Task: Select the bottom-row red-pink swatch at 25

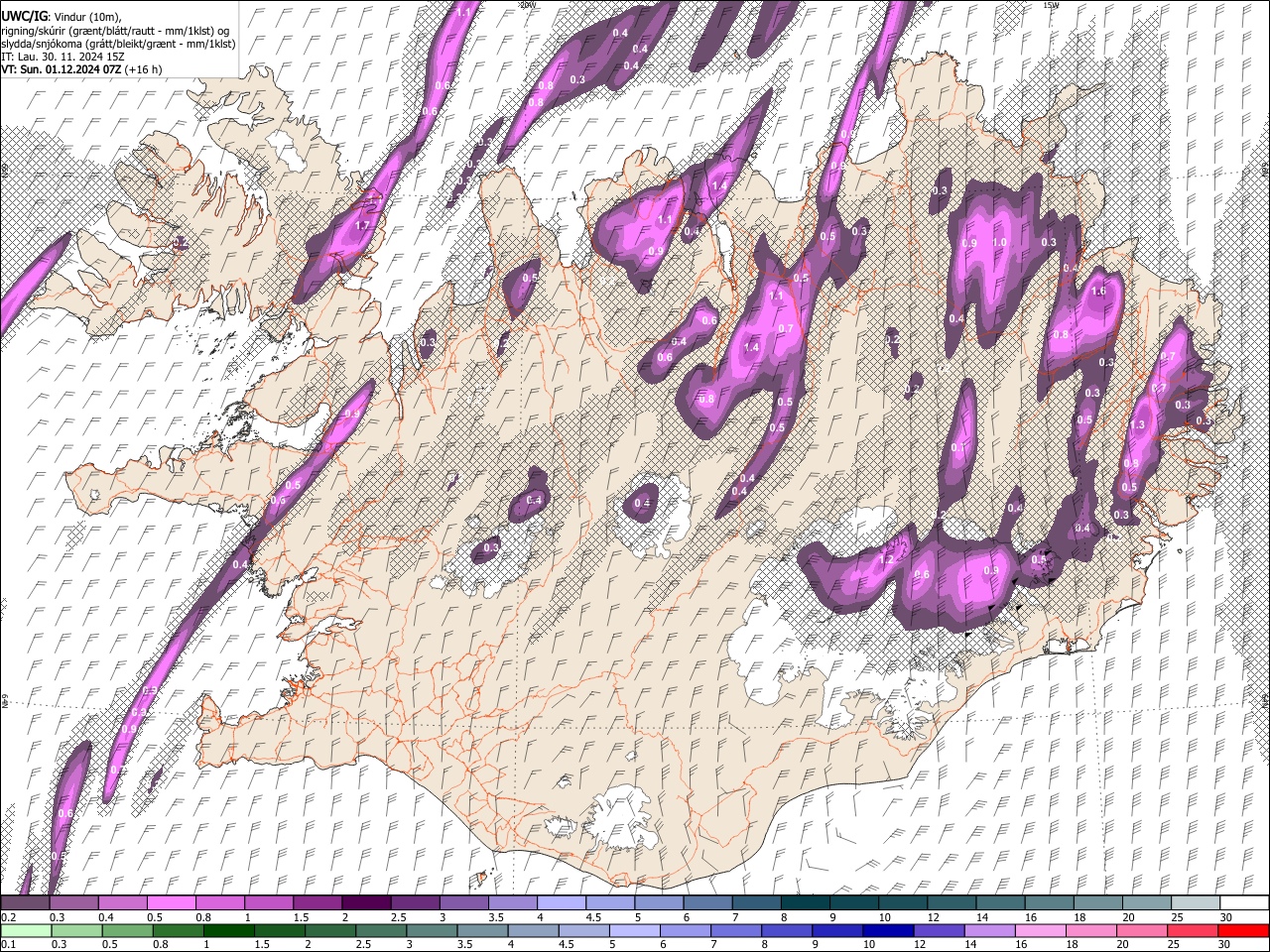Action: pyautogui.click(x=1193, y=931)
